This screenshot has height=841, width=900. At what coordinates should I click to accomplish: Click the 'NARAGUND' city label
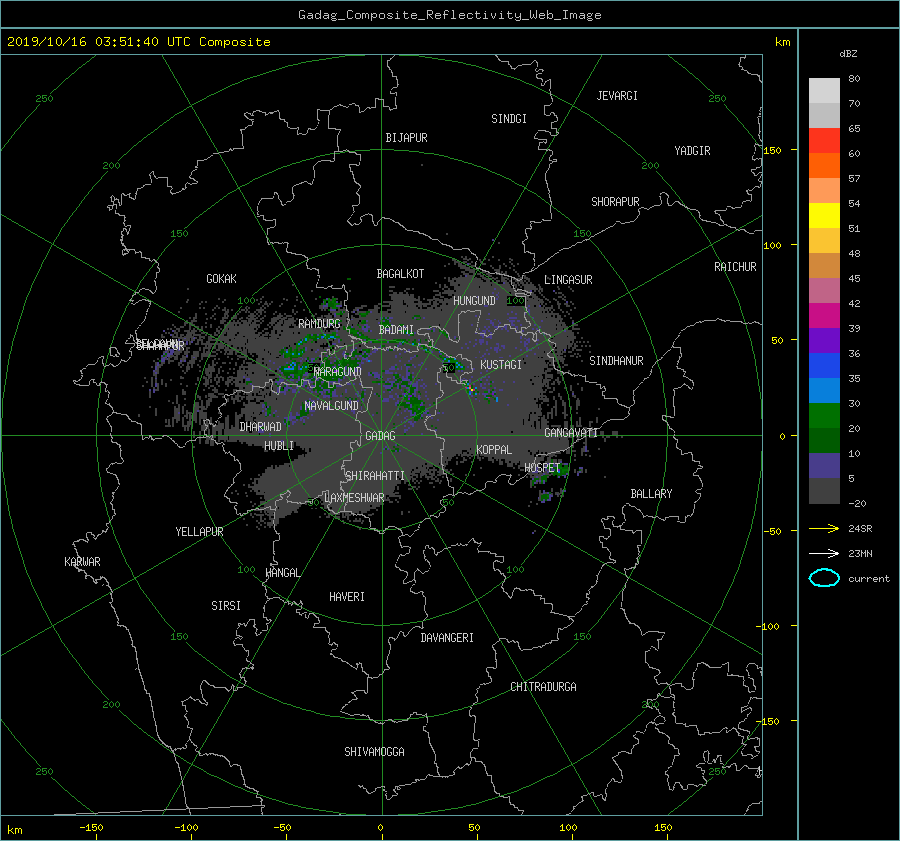[338, 372]
